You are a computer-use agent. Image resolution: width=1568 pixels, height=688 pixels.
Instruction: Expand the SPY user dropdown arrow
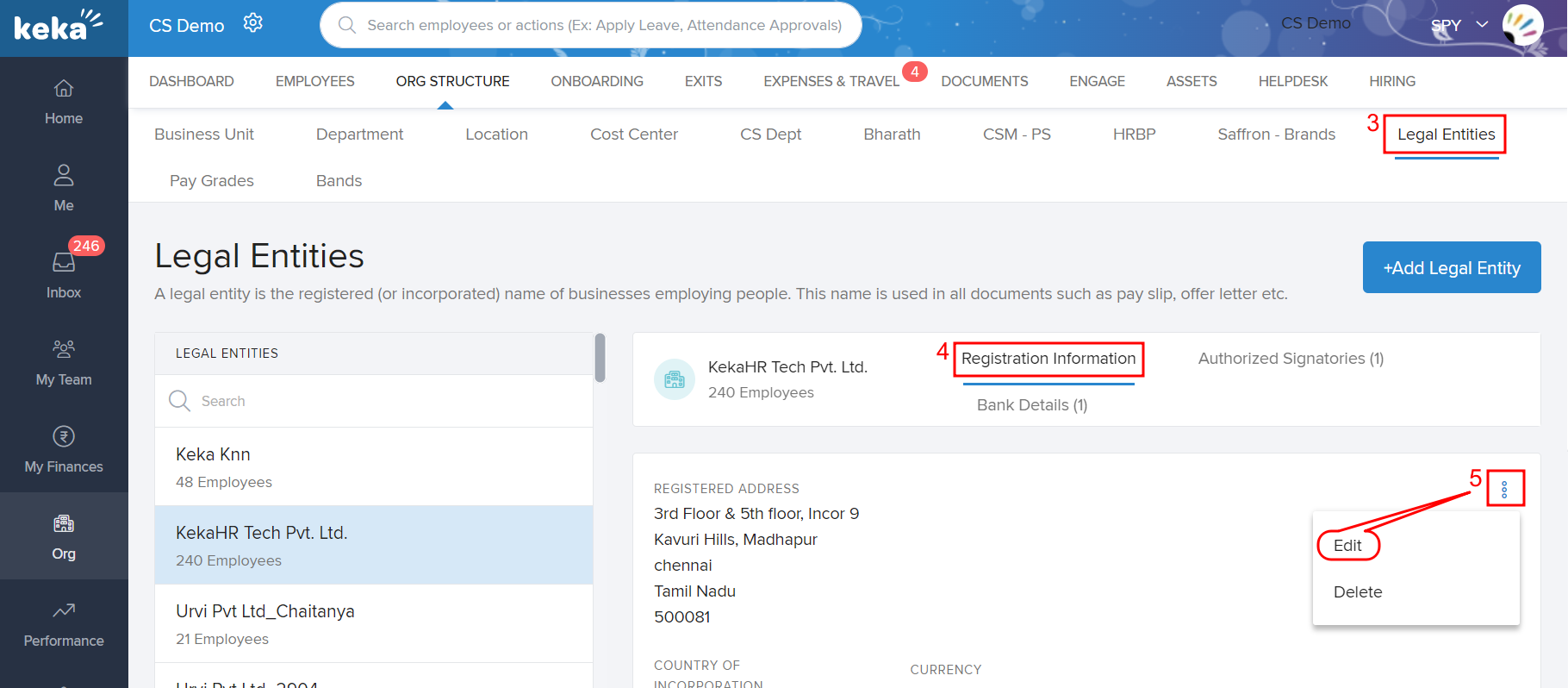[x=1482, y=25]
